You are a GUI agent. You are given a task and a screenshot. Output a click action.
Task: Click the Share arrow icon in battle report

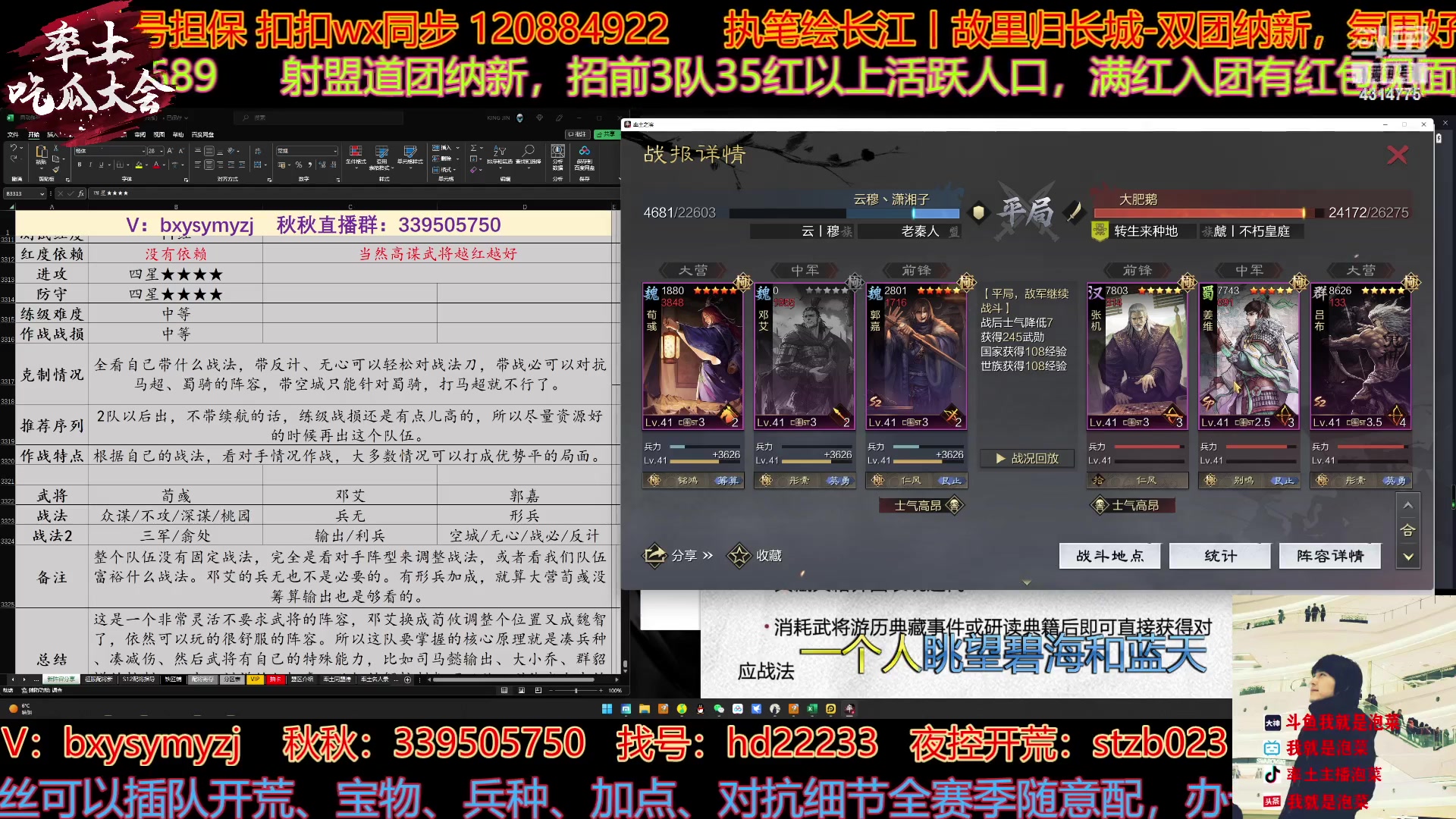[654, 556]
